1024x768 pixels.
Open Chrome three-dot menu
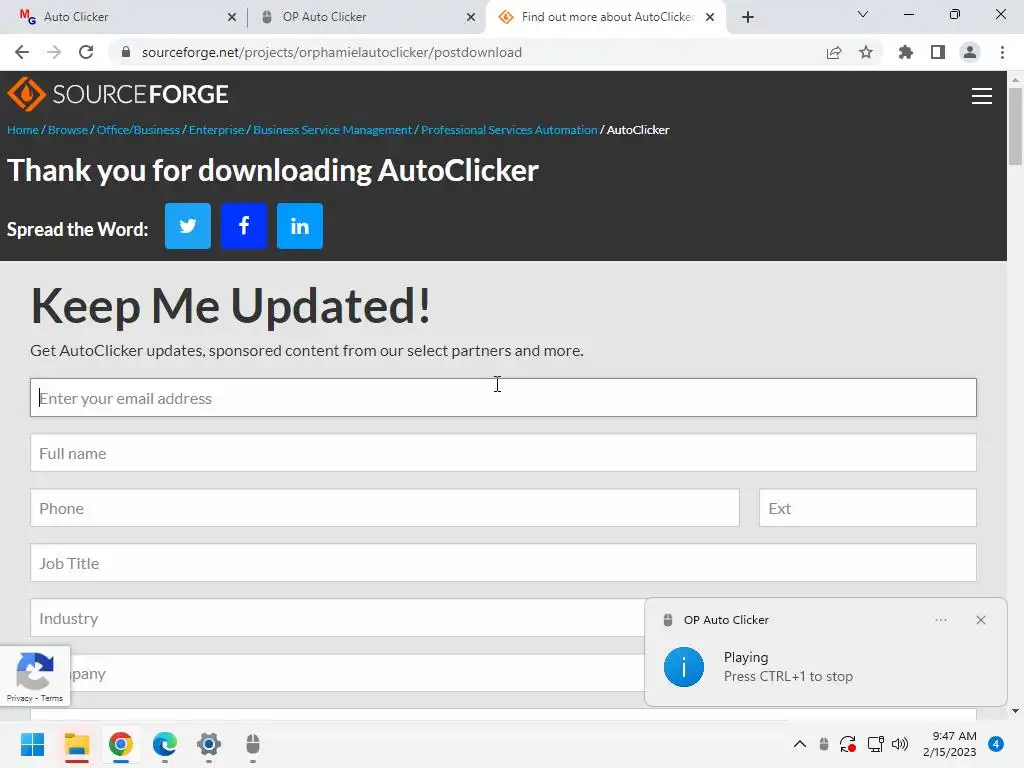tap(1002, 52)
